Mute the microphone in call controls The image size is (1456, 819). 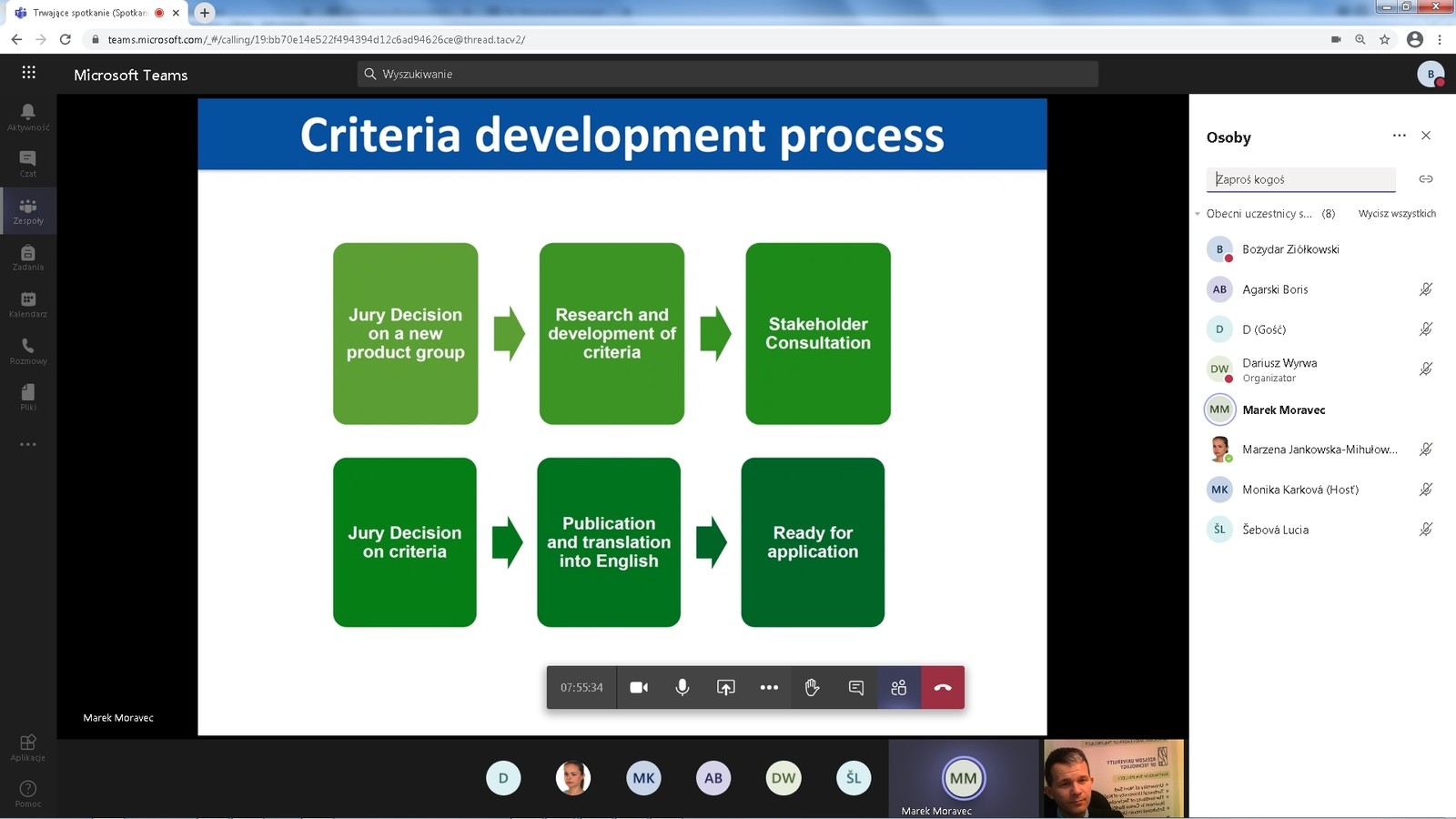coord(682,687)
